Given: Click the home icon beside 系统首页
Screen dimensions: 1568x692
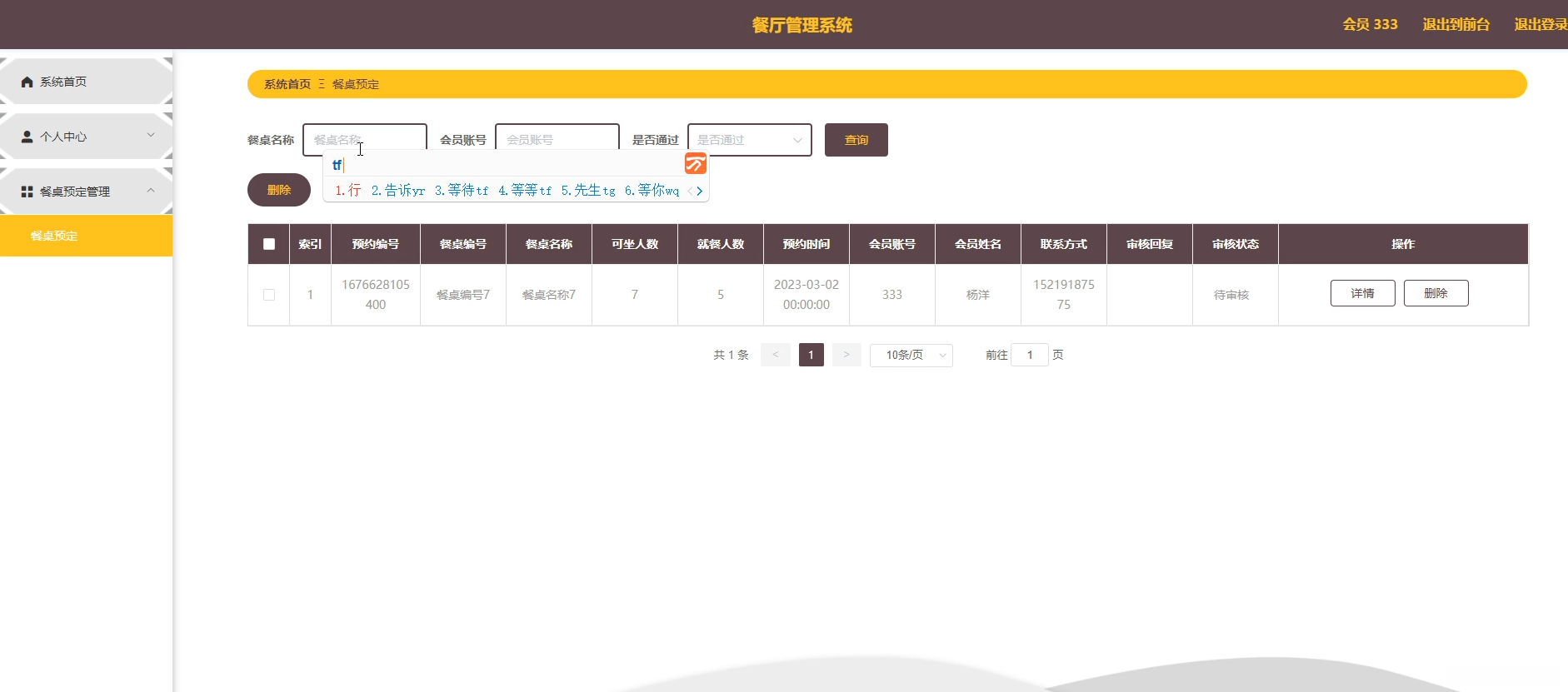Looking at the screenshot, I should [27, 82].
